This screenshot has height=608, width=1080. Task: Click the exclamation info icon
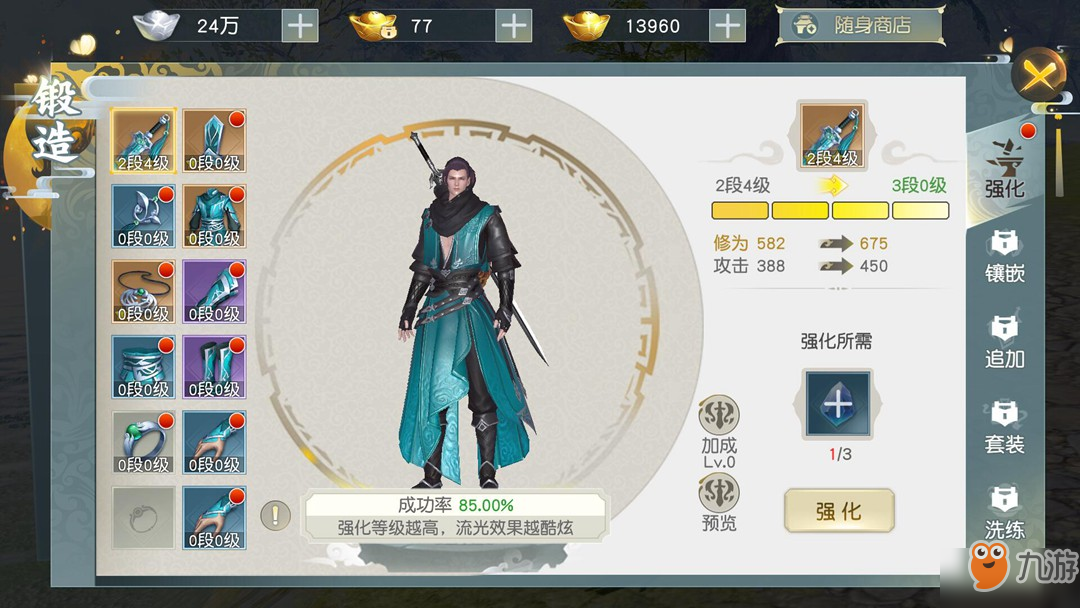(x=276, y=515)
